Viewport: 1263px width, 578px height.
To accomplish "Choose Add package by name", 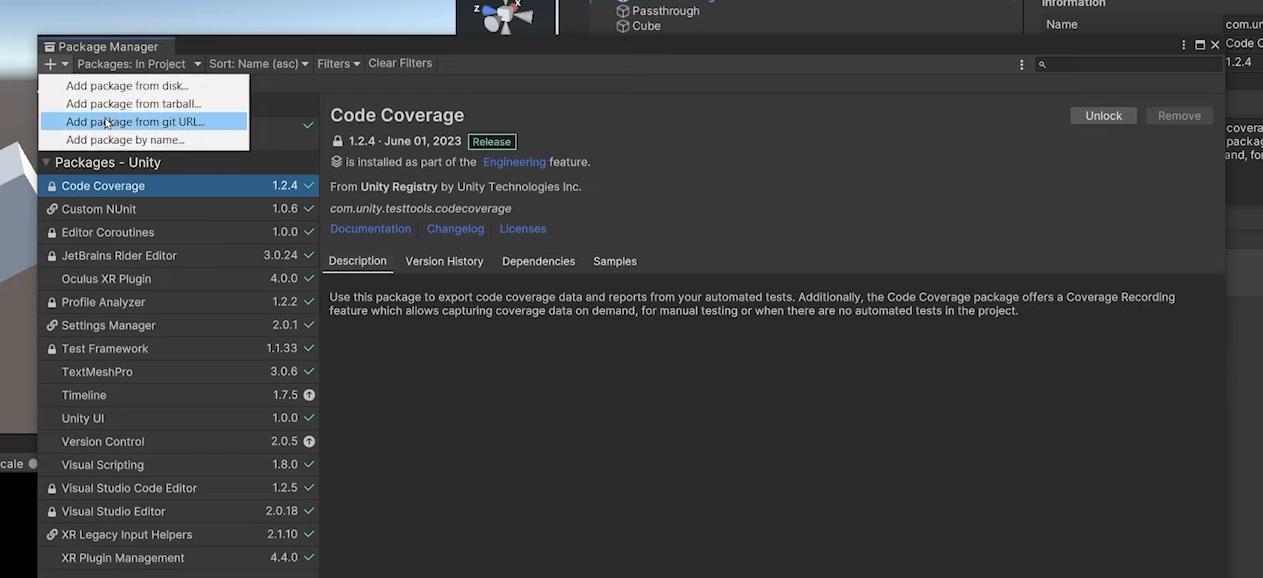I will [143, 140].
